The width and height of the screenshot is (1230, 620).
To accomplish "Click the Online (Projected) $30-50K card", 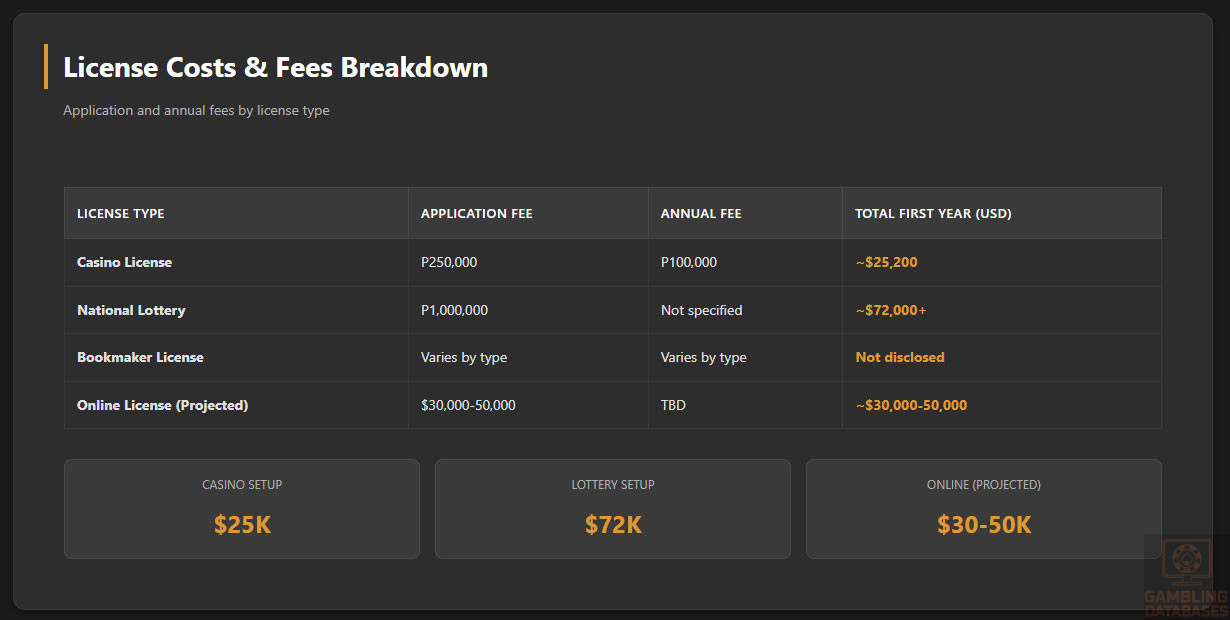I will click(x=983, y=508).
